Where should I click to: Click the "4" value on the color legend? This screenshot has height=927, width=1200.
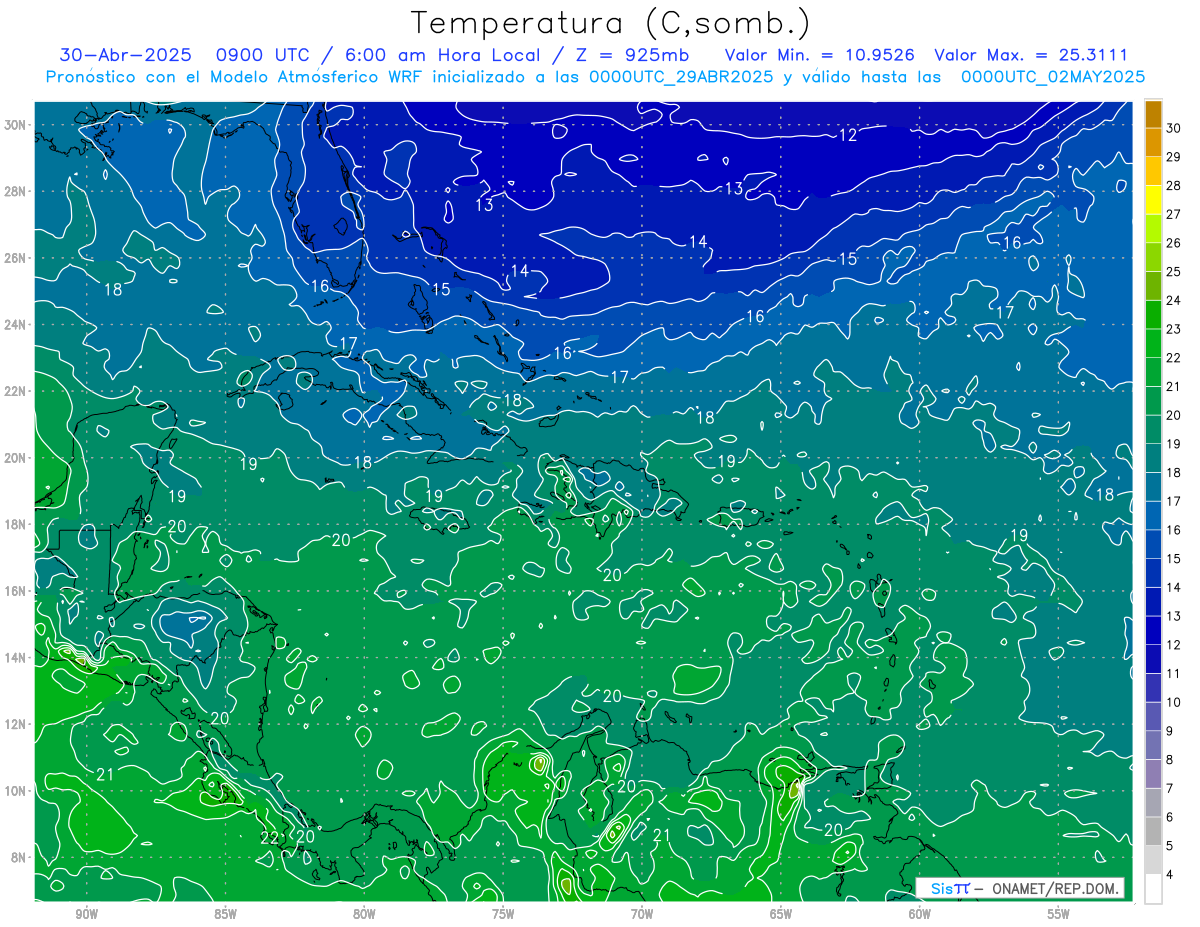click(1171, 875)
